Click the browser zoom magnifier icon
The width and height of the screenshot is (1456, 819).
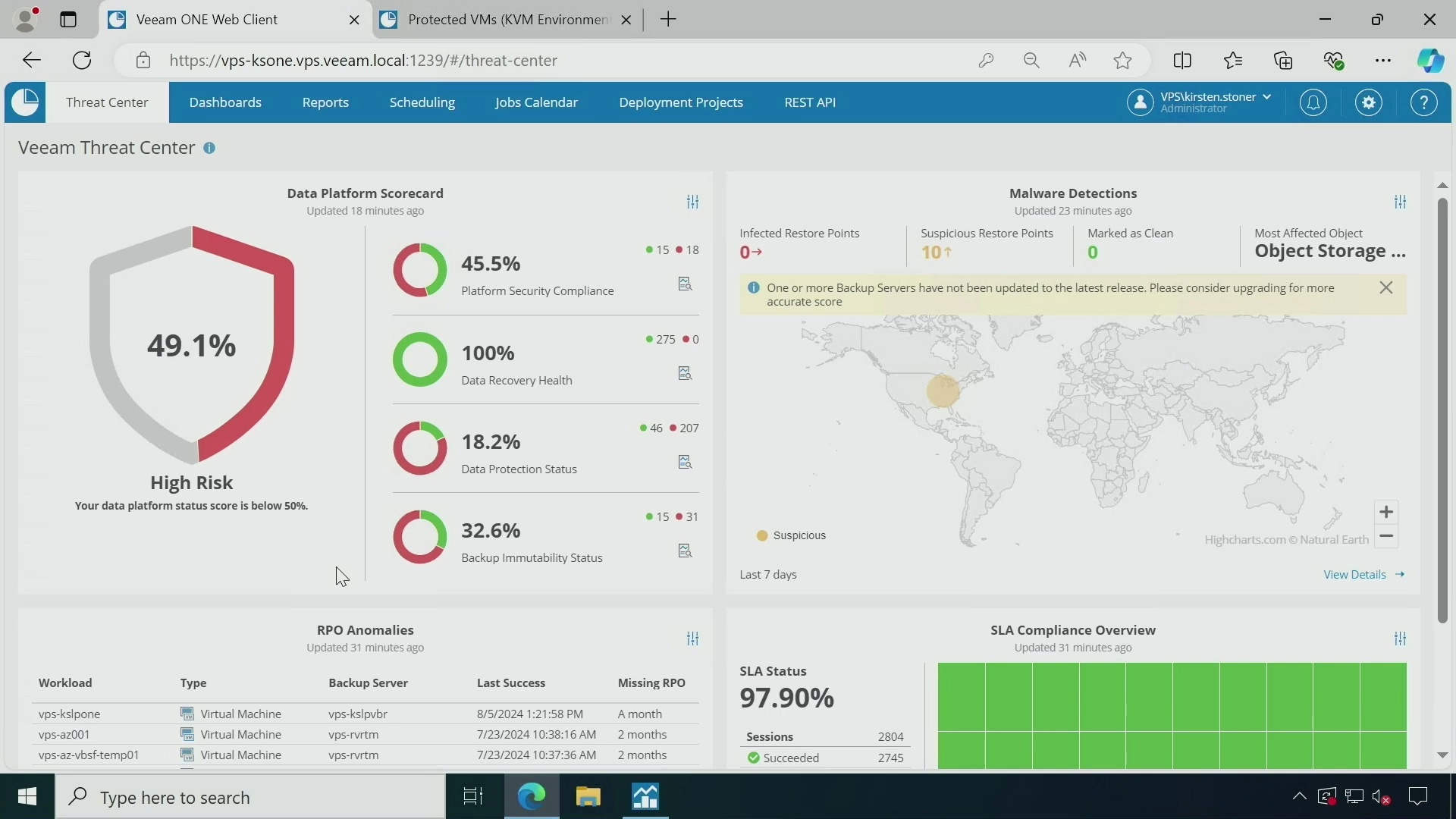(x=1031, y=61)
